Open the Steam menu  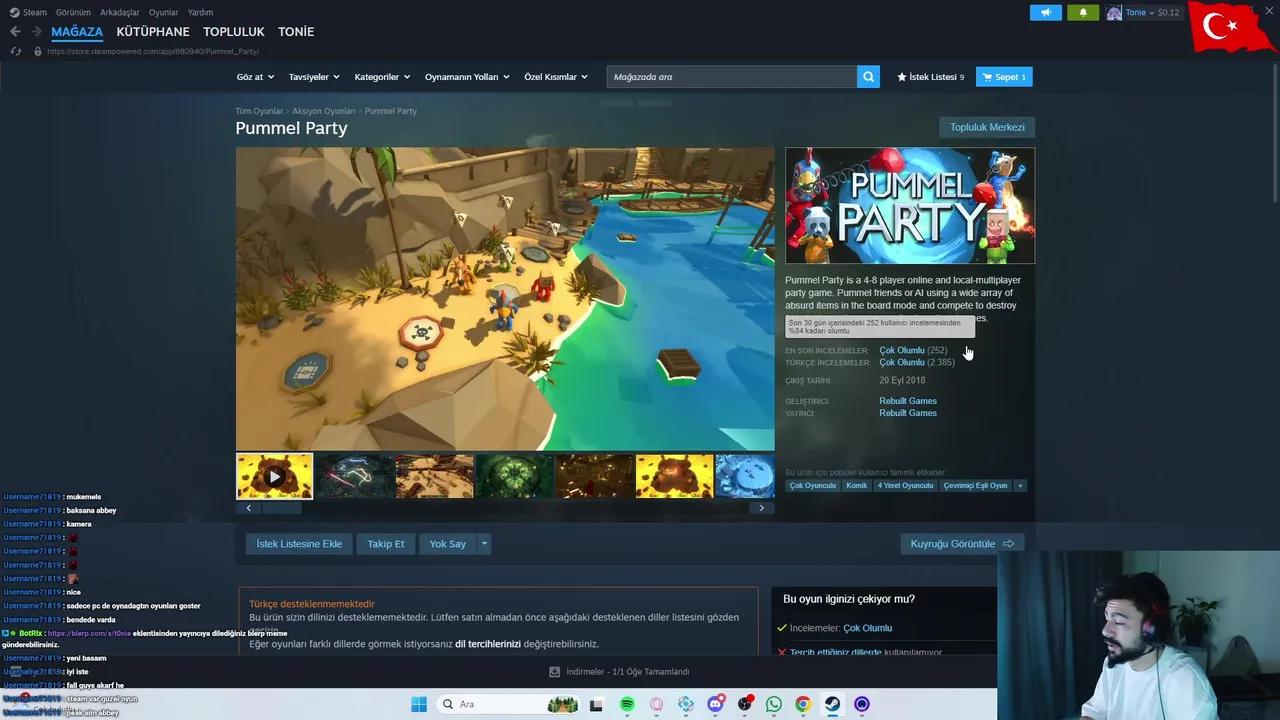click(29, 12)
